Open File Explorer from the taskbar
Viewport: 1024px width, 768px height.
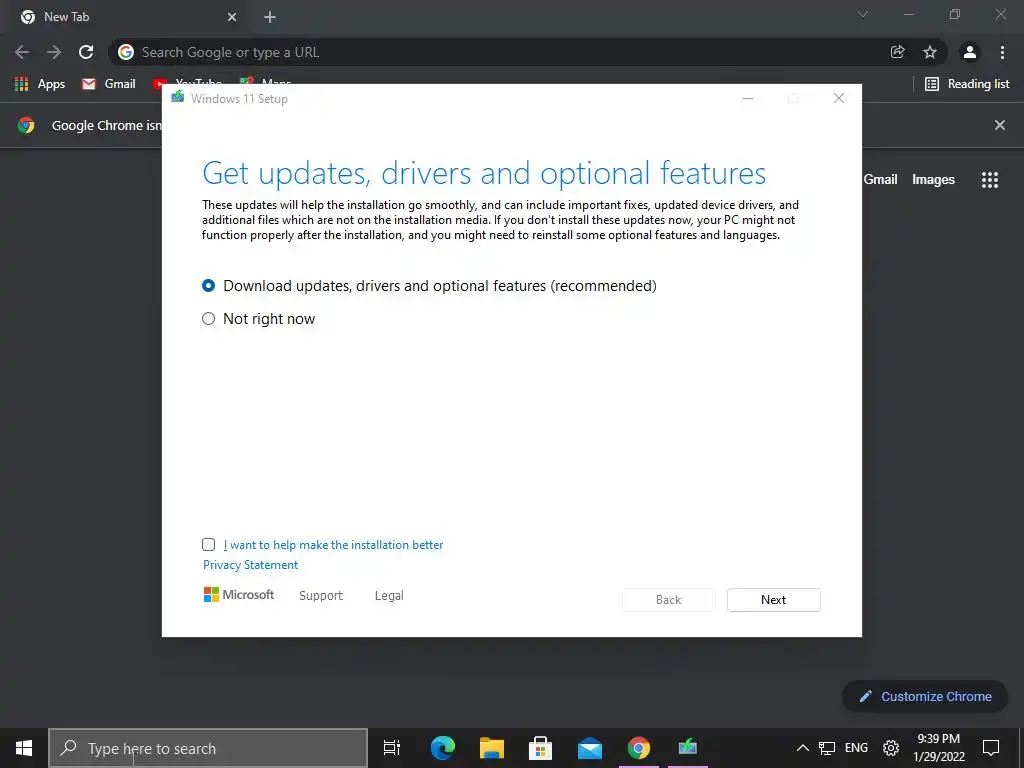point(492,748)
